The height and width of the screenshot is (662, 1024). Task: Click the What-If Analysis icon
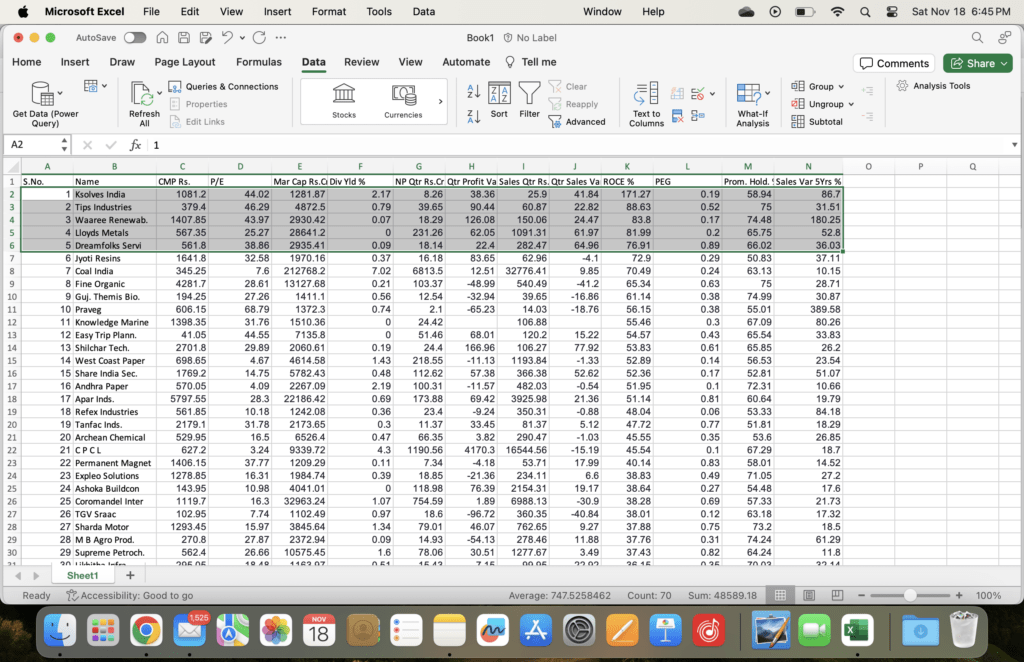pyautogui.click(x=748, y=94)
